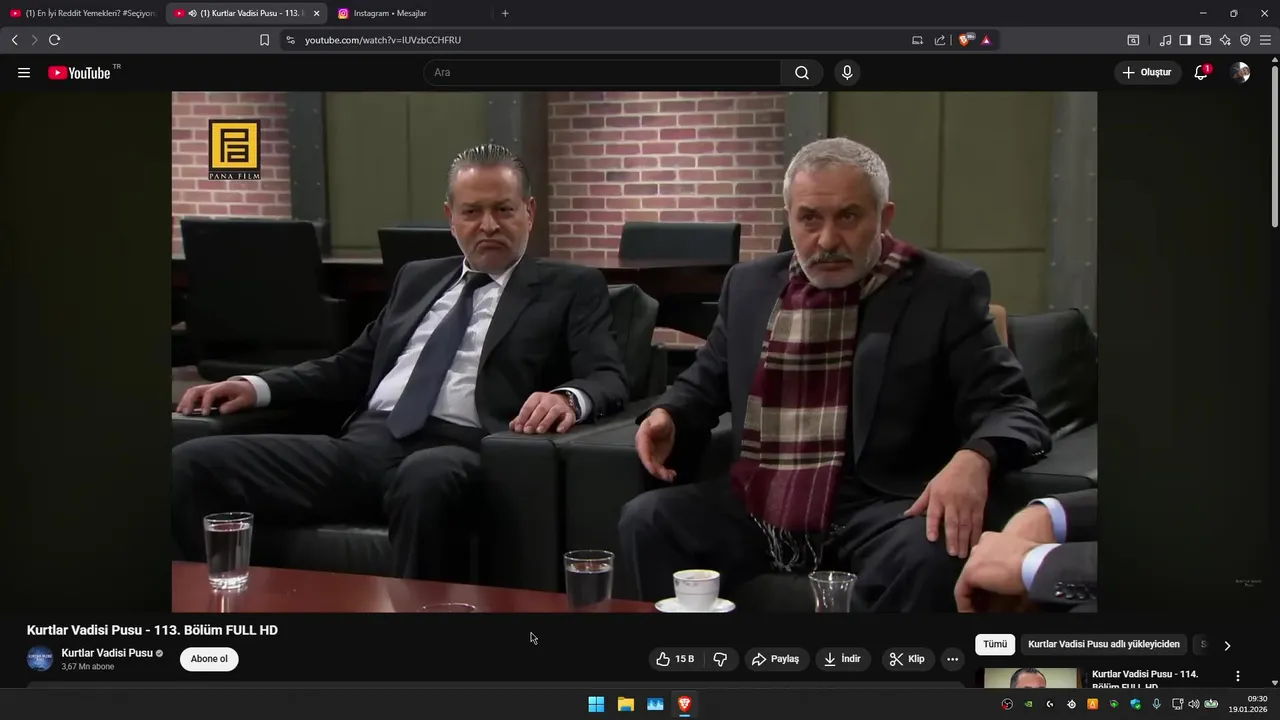This screenshot has width=1280, height=720.
Task: Switch to En İyi Reddit Yemekleri tab
Action: click(x=83, y=13)
